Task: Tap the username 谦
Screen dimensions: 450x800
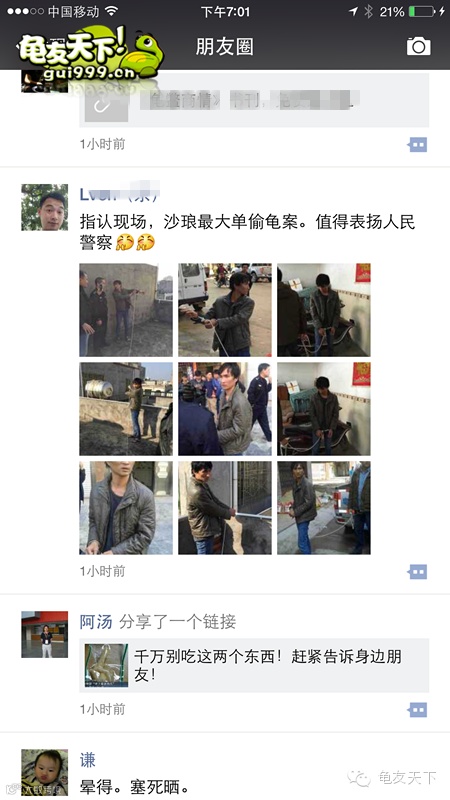Action: [x=88, y=760]
